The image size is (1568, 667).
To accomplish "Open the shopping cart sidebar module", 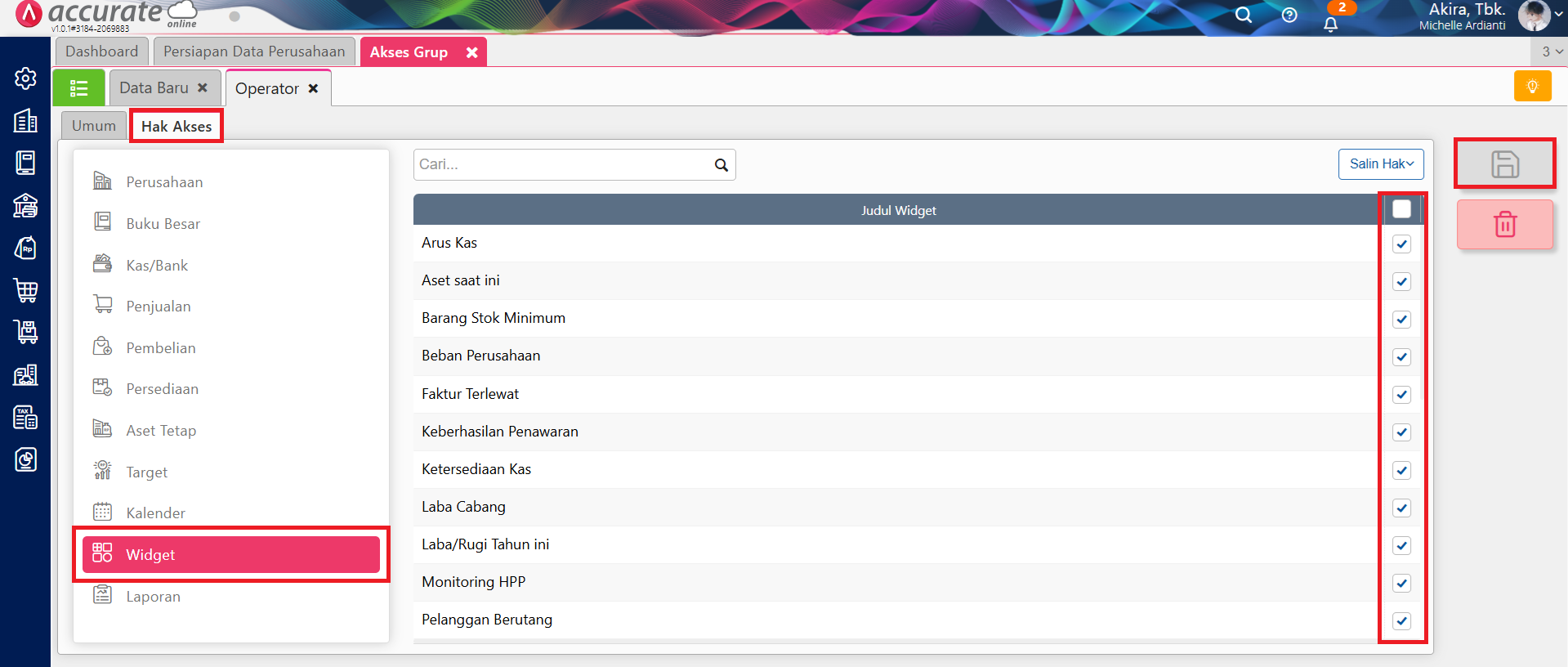I will pos(25,289).
